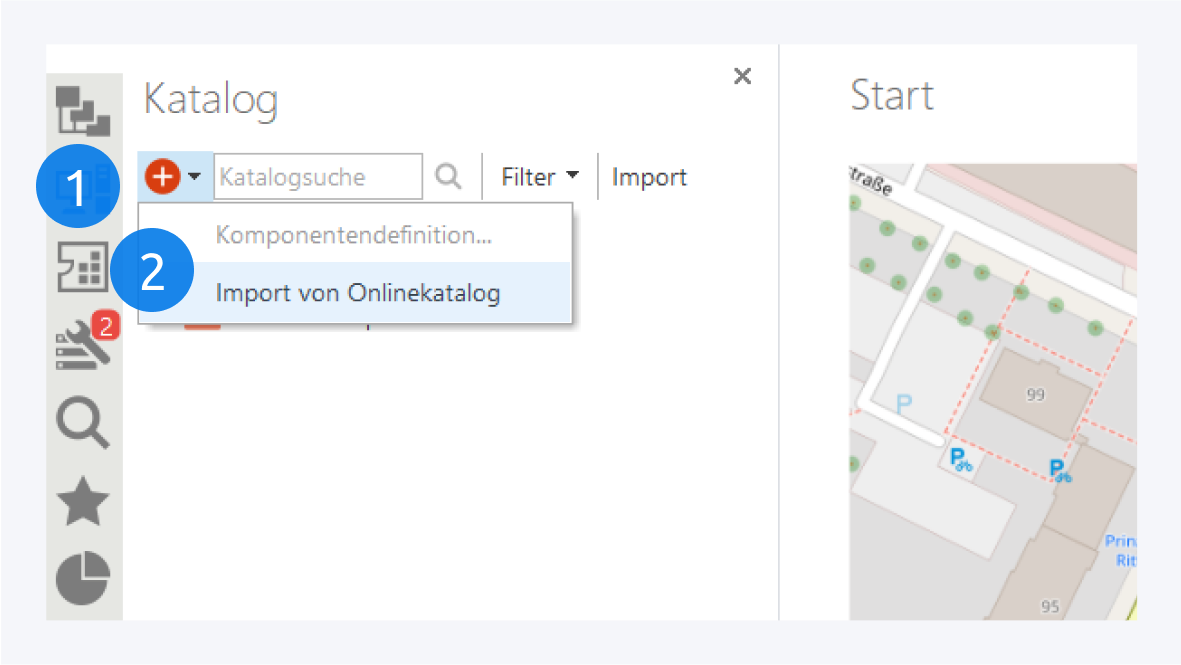Screen dimensions: 1181x665
Task: Open the Filter dropdown
Action: [540, 177]
